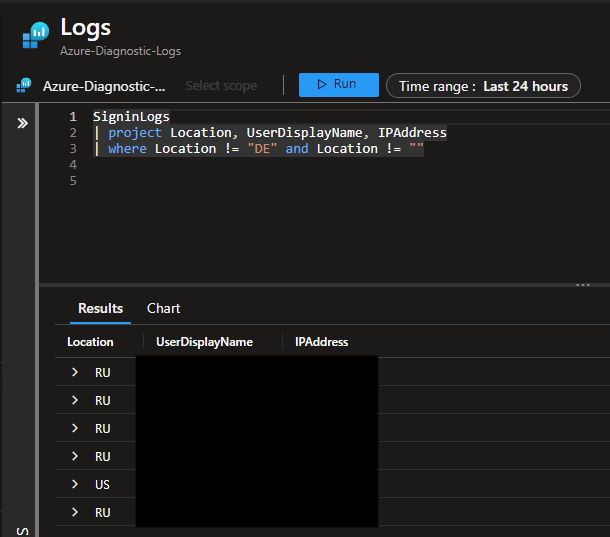The height and width of the screenshot is (537, 610).
Task: Expand the last RU result row
Action: (x=75, y=512)
